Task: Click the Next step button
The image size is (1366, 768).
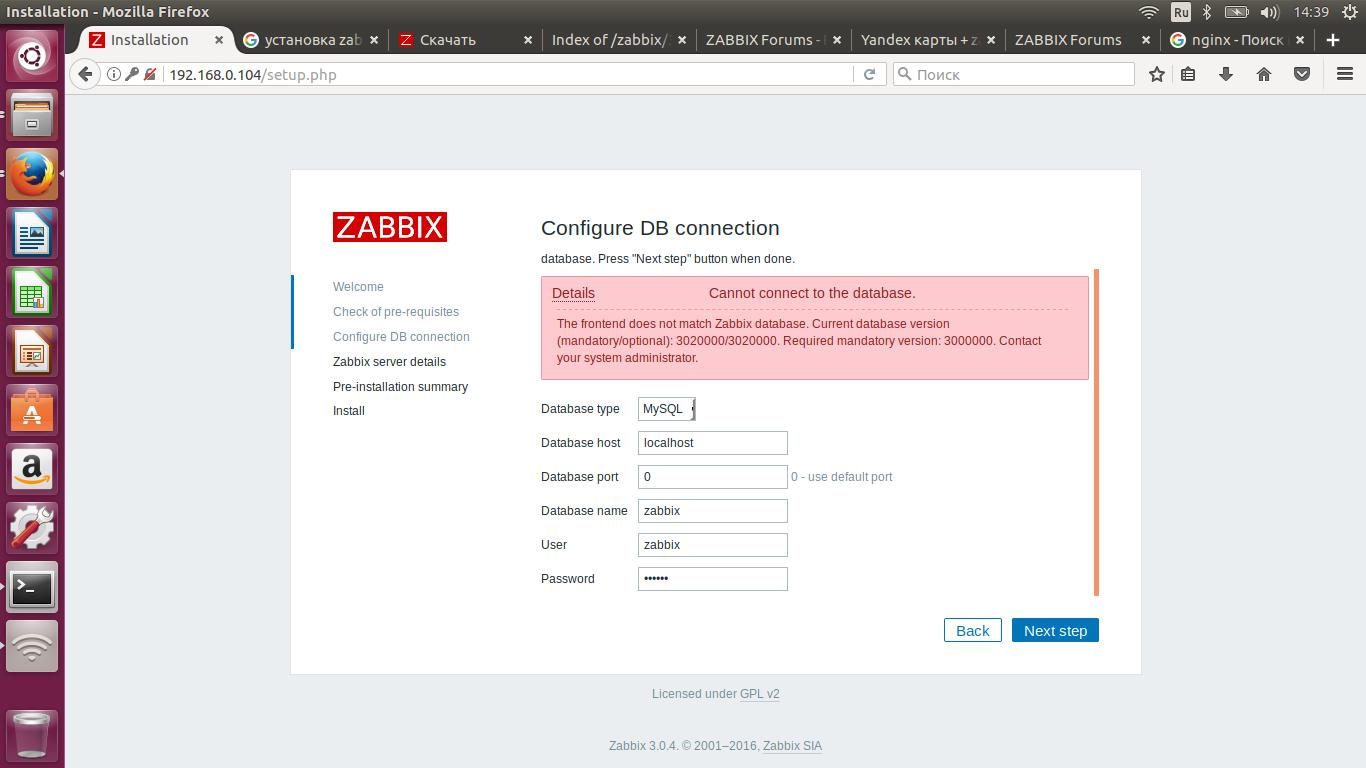Action: tap(1055, 631)
